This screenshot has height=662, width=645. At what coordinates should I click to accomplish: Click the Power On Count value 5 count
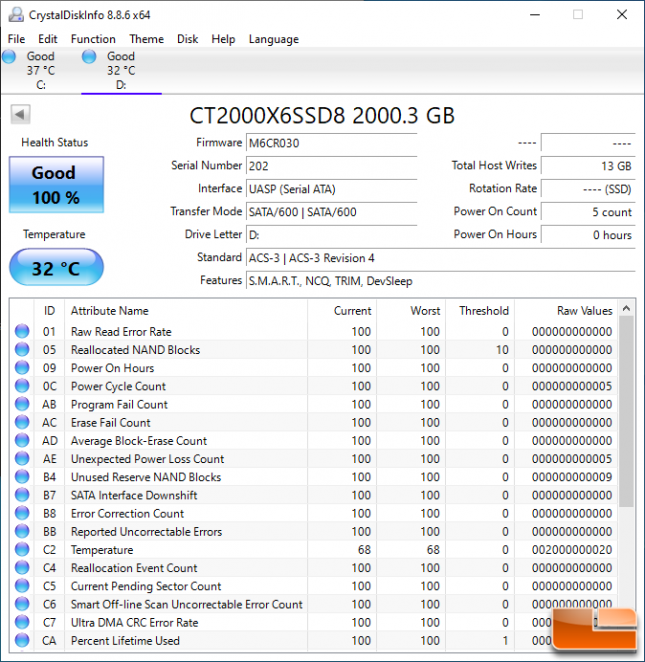coord(588,212)
